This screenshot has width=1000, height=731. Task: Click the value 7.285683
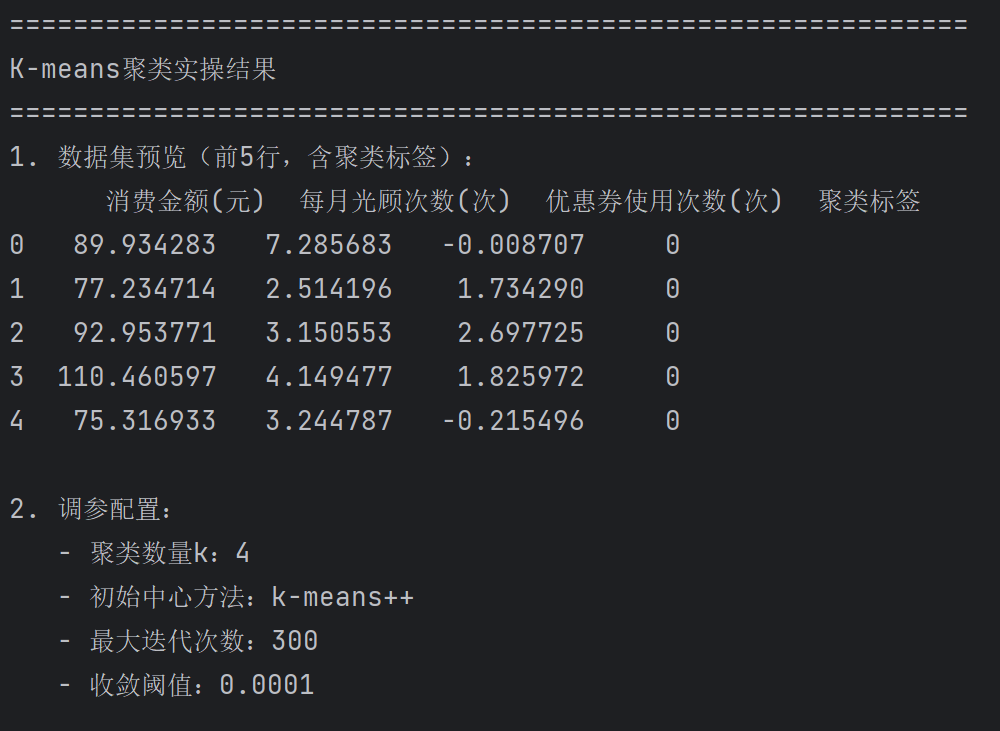(x=328, y=245)
